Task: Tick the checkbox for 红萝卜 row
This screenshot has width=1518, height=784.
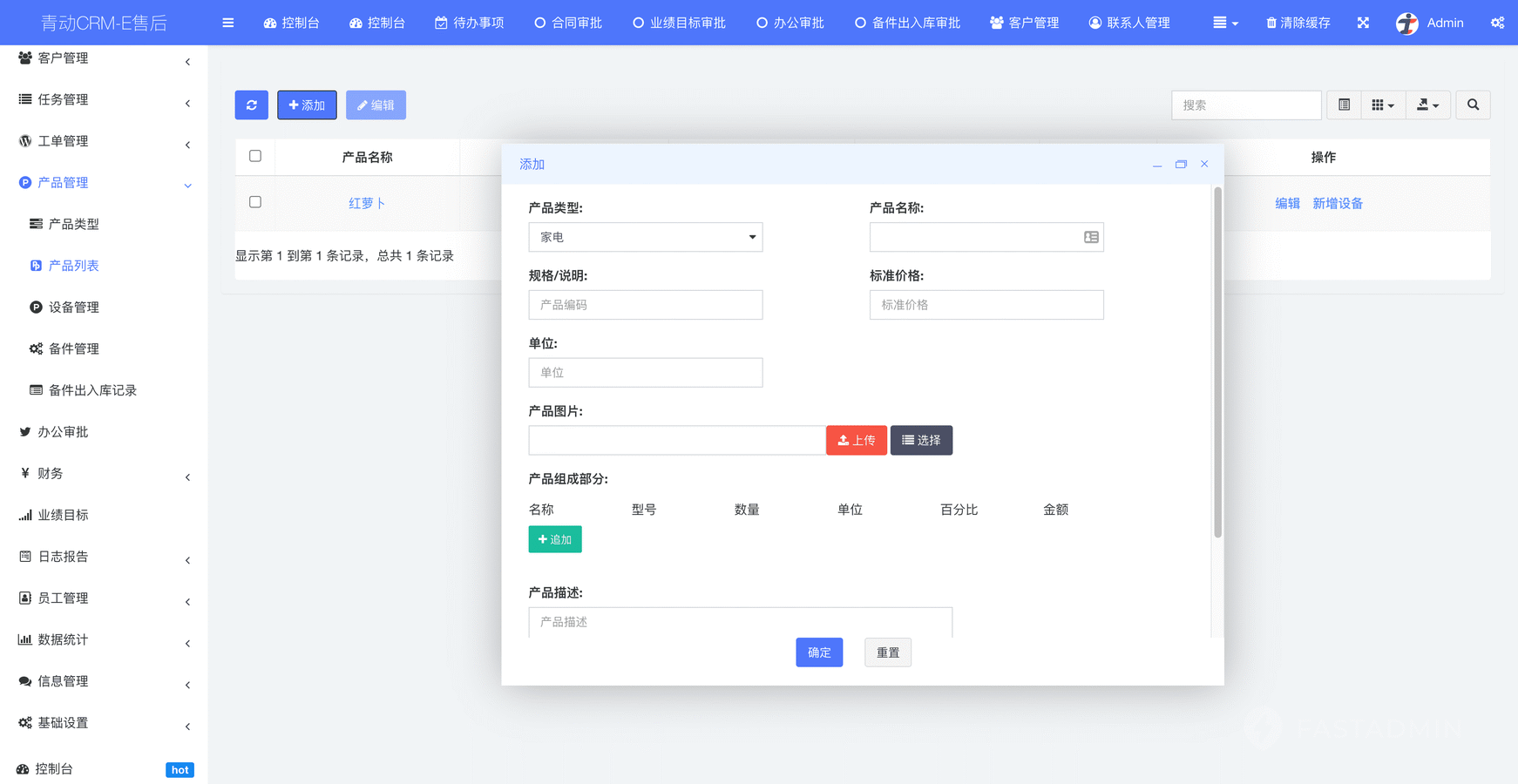Action: coord(255,202)
